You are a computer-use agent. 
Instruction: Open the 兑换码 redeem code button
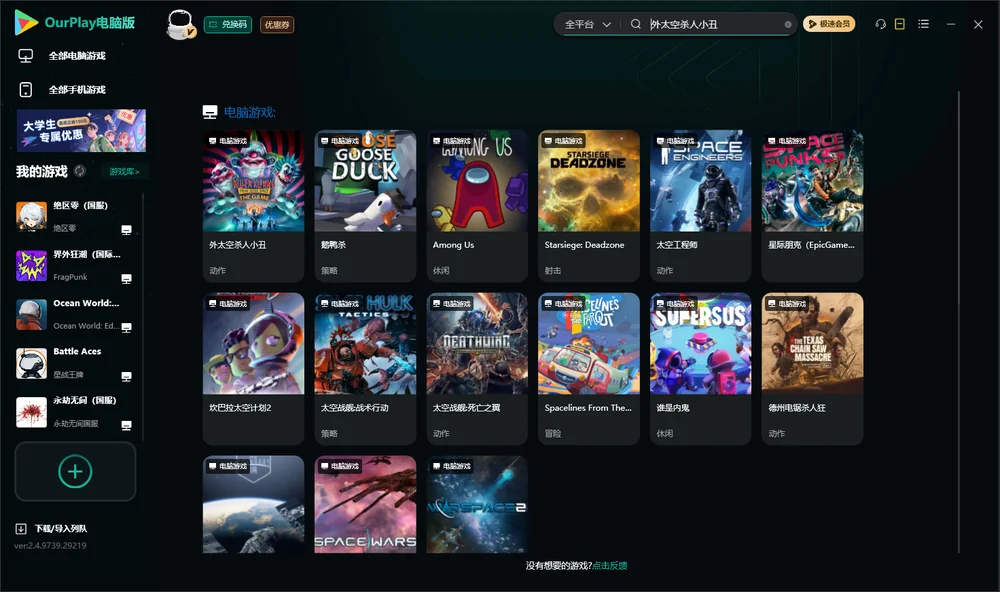coord(228,24)
